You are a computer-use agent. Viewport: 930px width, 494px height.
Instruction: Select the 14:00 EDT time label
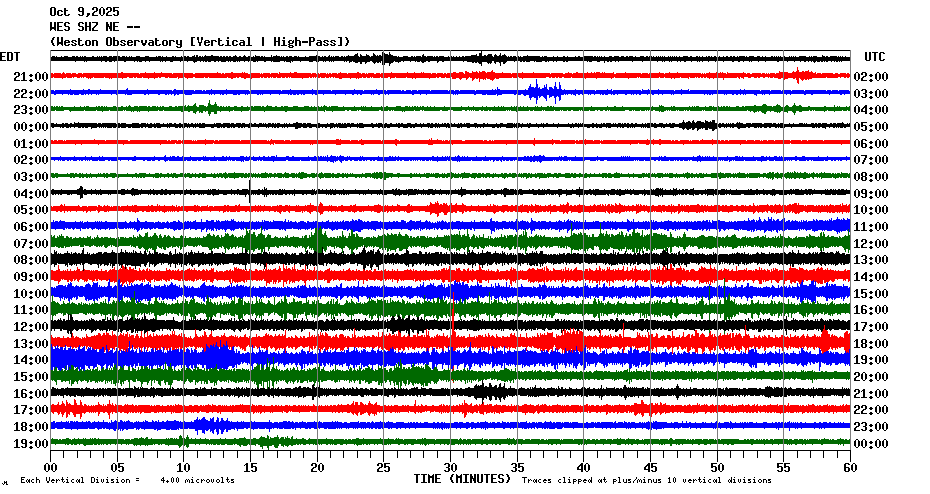point(32,360)
